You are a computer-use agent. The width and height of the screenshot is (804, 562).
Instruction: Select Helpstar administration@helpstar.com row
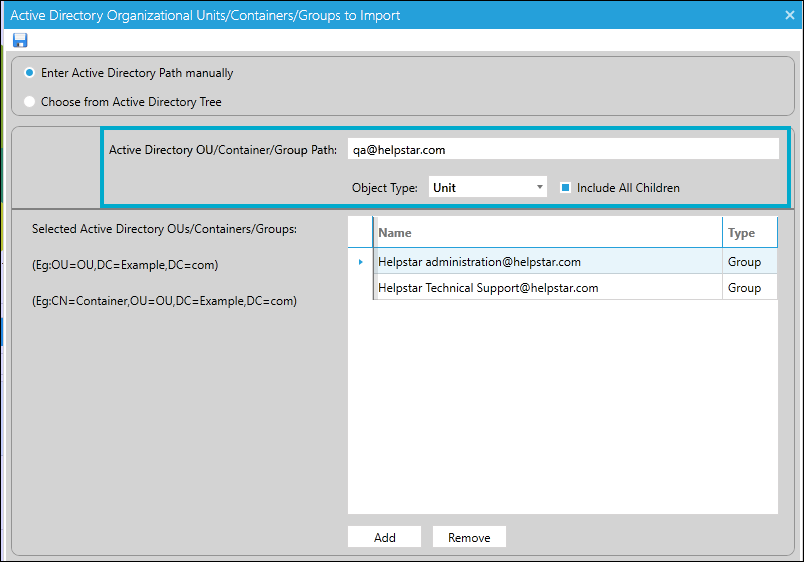479,262
